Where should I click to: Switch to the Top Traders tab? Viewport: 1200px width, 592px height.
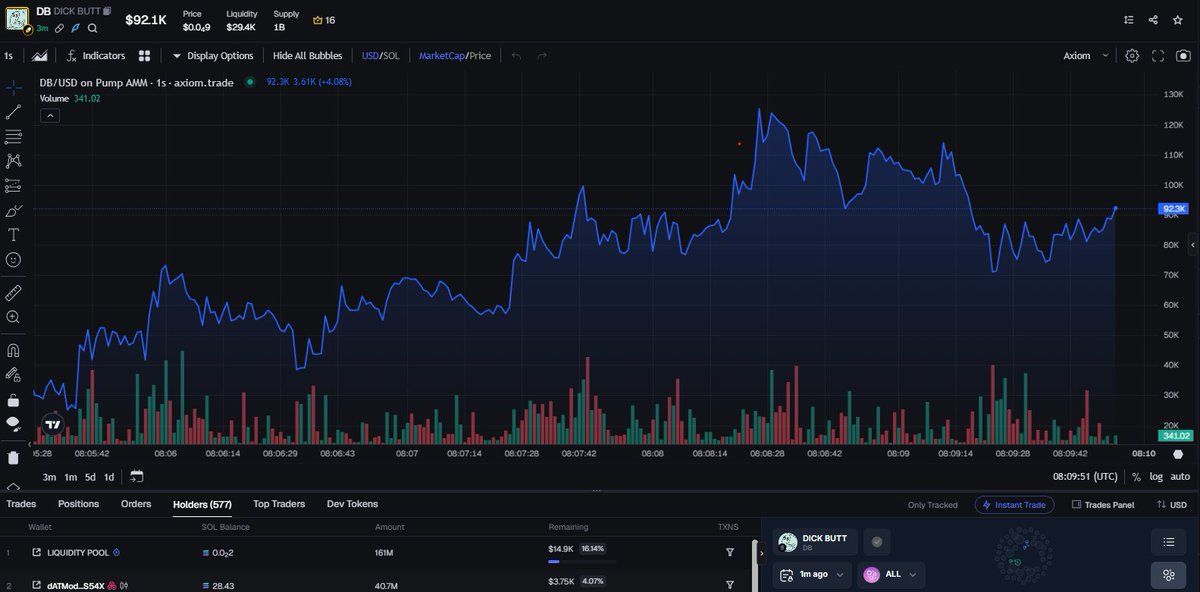[x=279, y=504]
